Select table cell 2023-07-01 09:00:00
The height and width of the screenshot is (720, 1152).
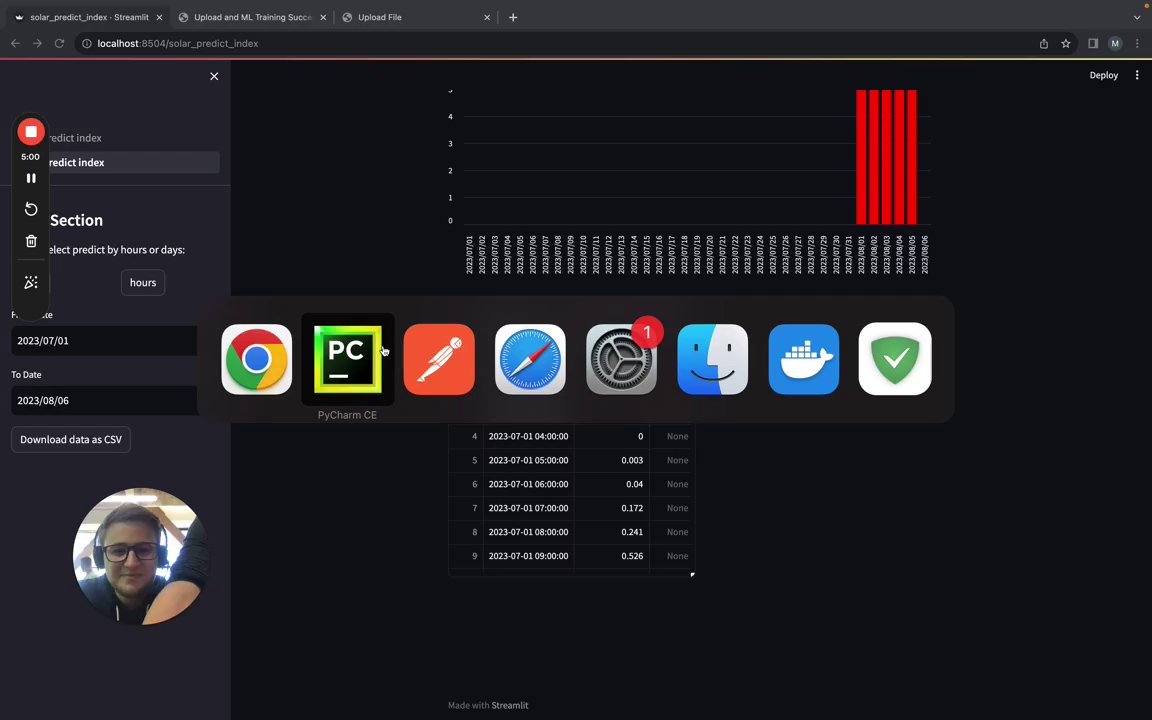528,556
